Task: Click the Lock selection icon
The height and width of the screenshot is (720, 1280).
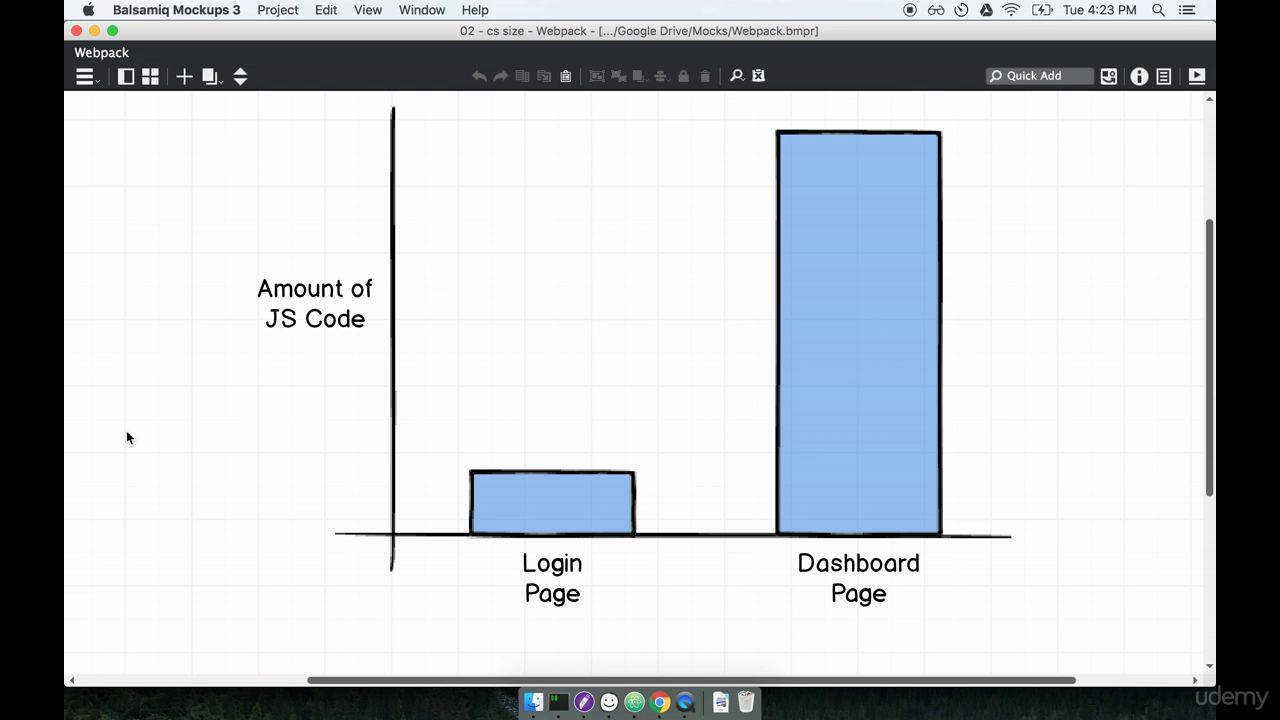Action: 682,76
